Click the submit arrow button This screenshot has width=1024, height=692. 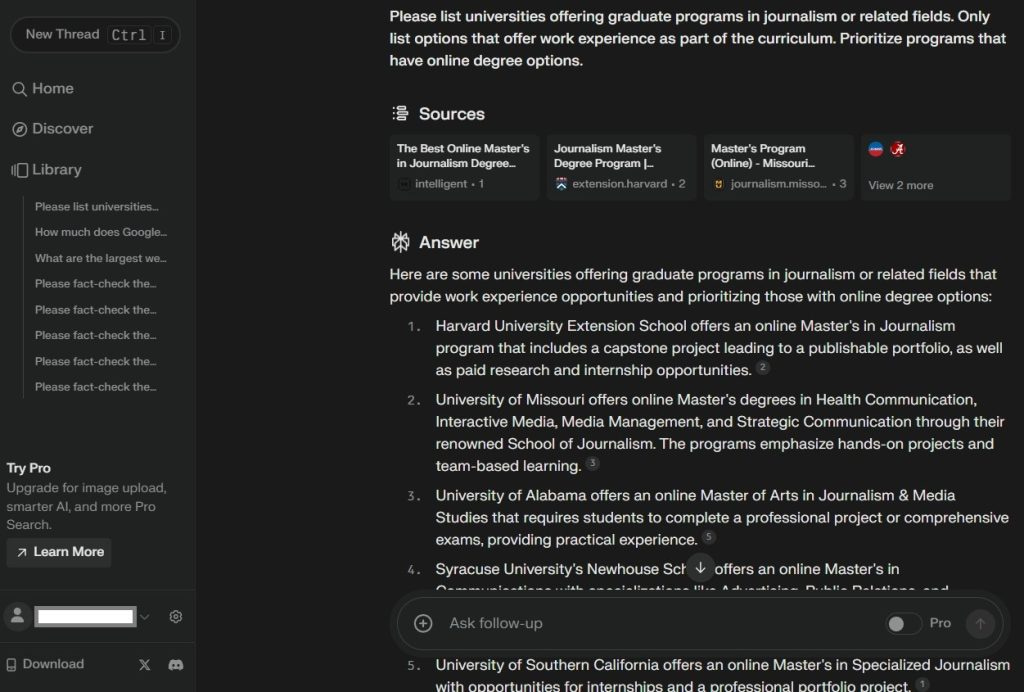[x=980, y=624]
